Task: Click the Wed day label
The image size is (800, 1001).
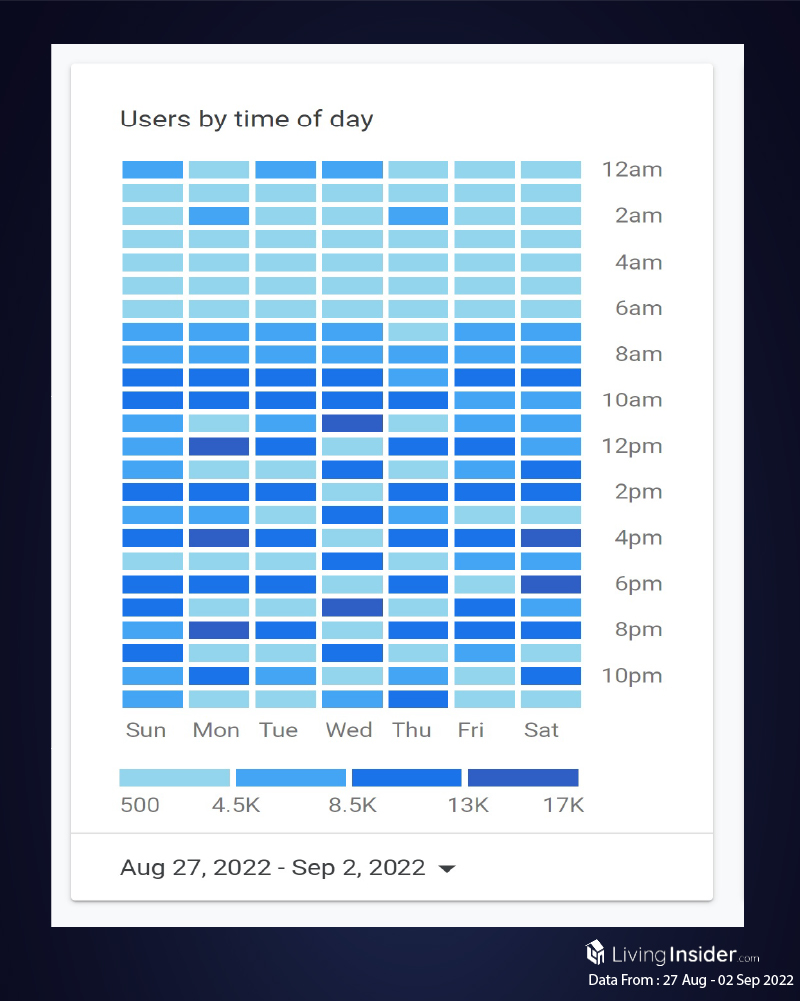Action: point(349,730)
